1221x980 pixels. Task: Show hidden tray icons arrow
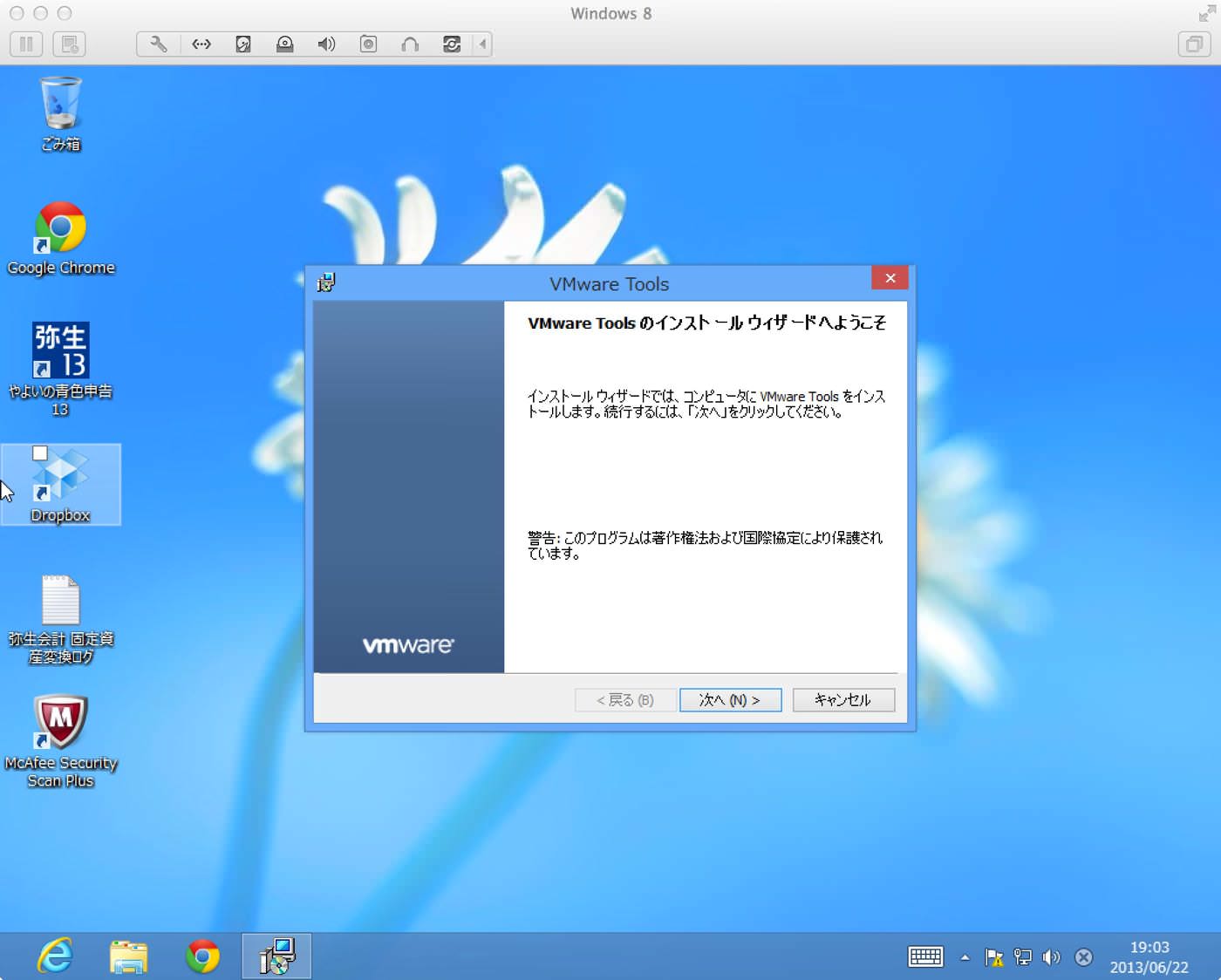[965, 957]
